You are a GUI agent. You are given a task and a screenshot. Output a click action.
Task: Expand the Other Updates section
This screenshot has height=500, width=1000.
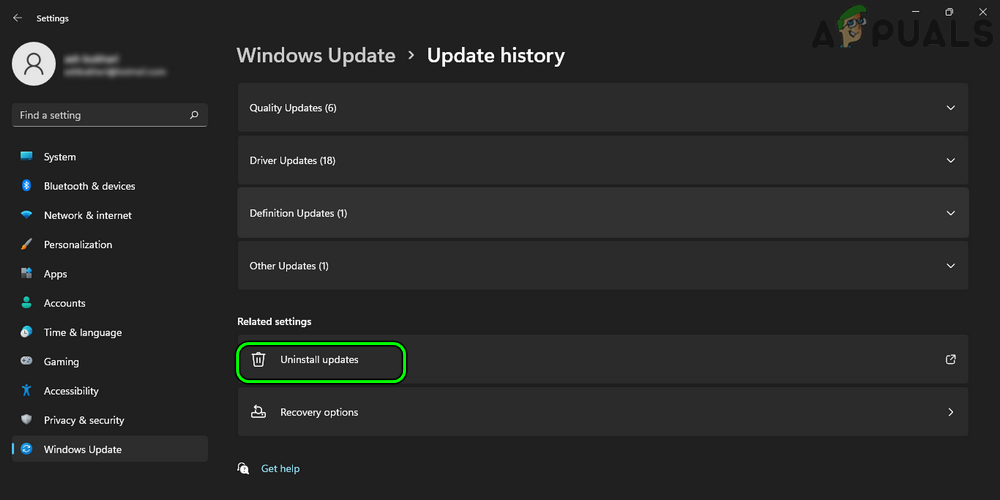(x=950, y=266)
